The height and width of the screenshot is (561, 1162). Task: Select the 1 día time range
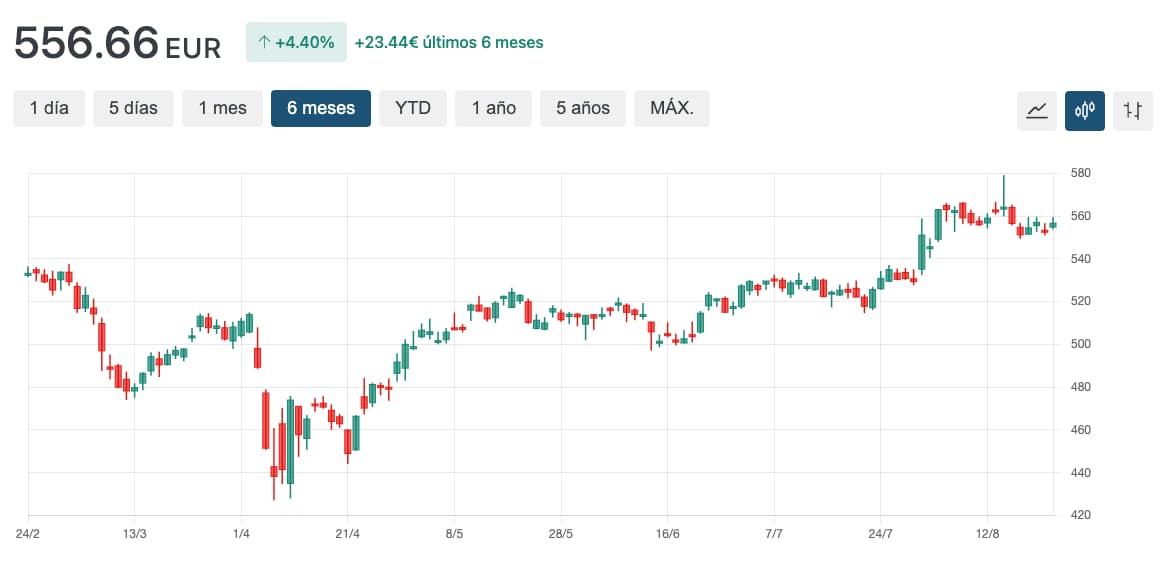(49, 108)
